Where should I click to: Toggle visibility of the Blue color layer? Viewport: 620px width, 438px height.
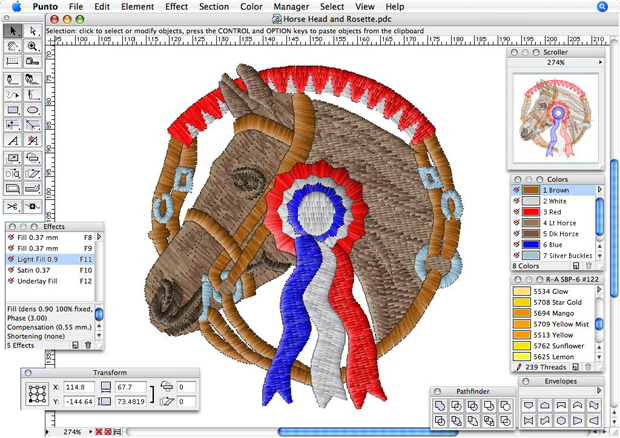tap(516, 243)
